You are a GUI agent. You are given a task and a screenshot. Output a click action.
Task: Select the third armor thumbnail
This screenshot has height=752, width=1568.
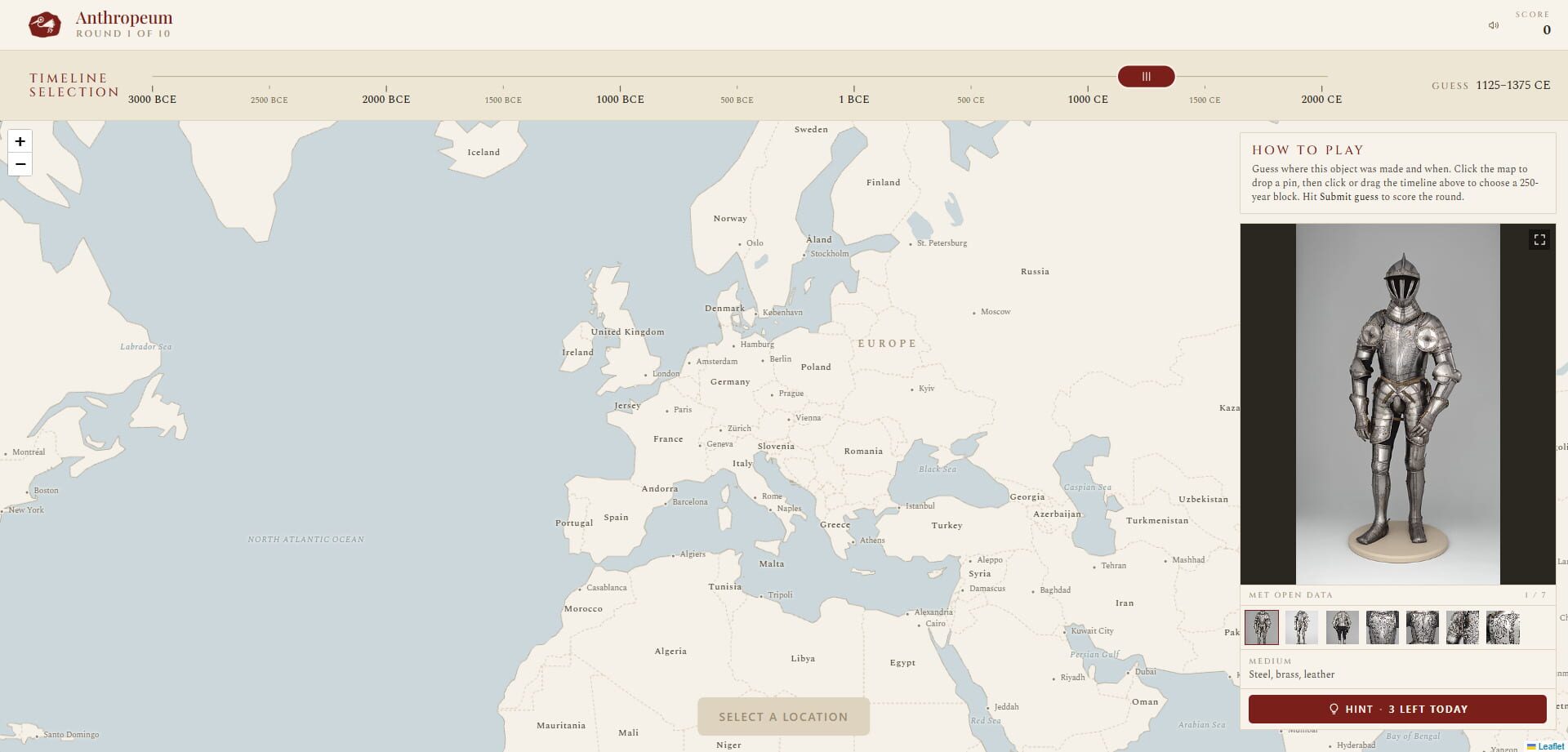click(1343, 627)
